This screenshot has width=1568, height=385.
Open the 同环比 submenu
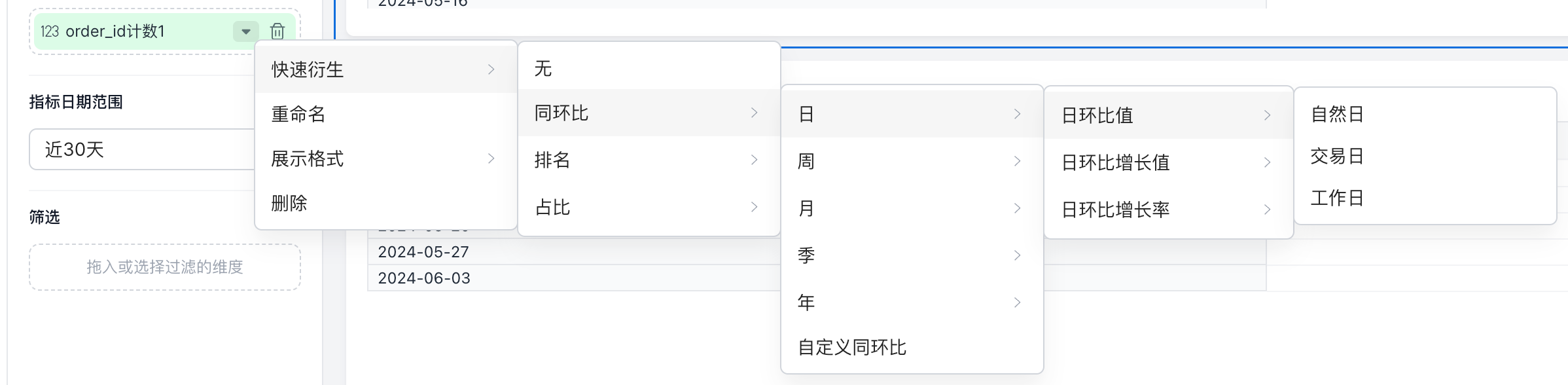pos(648,113)
